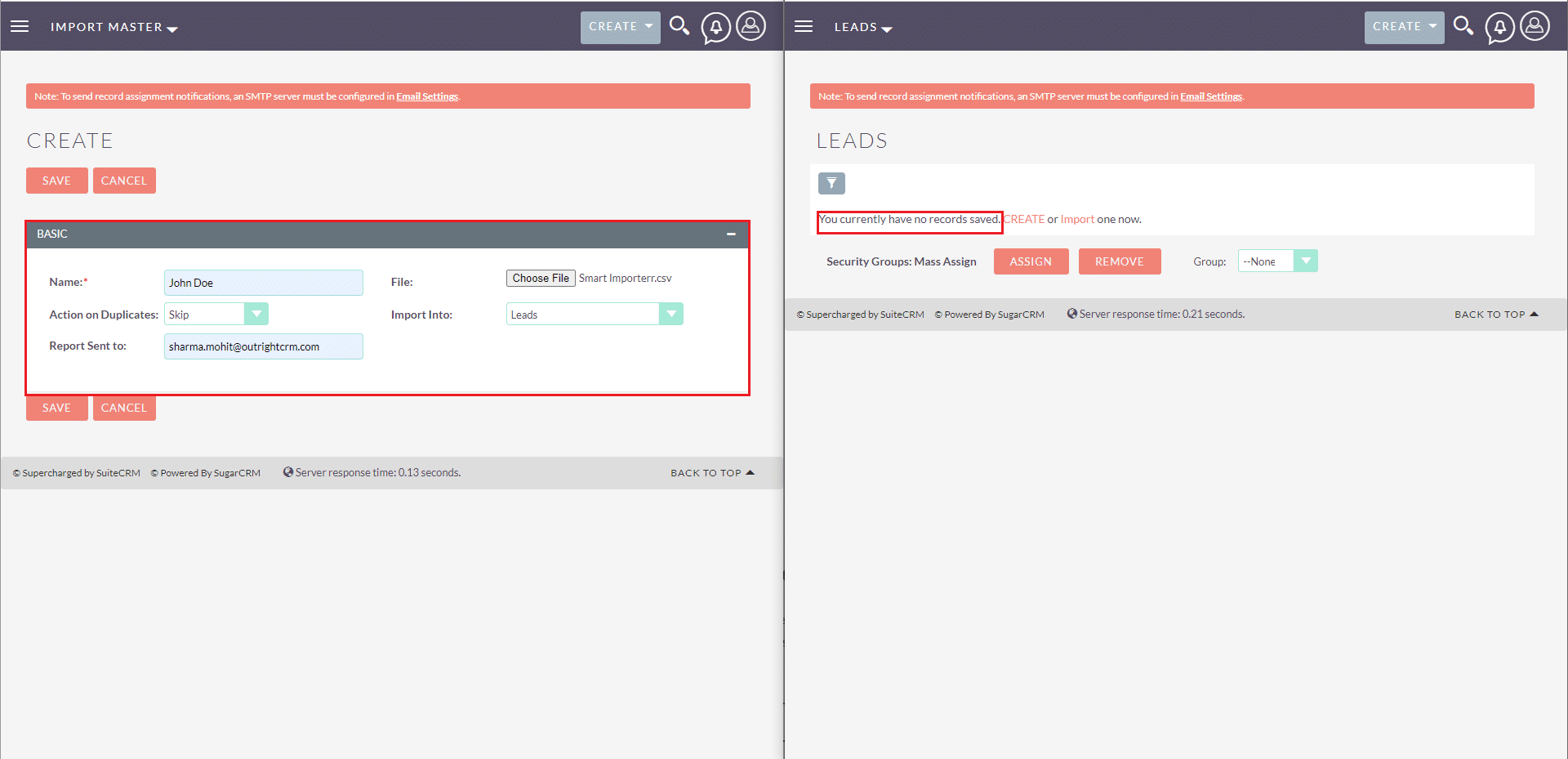Click CREATE link in no records message

pyautogui.click(x=1024, y=219)
